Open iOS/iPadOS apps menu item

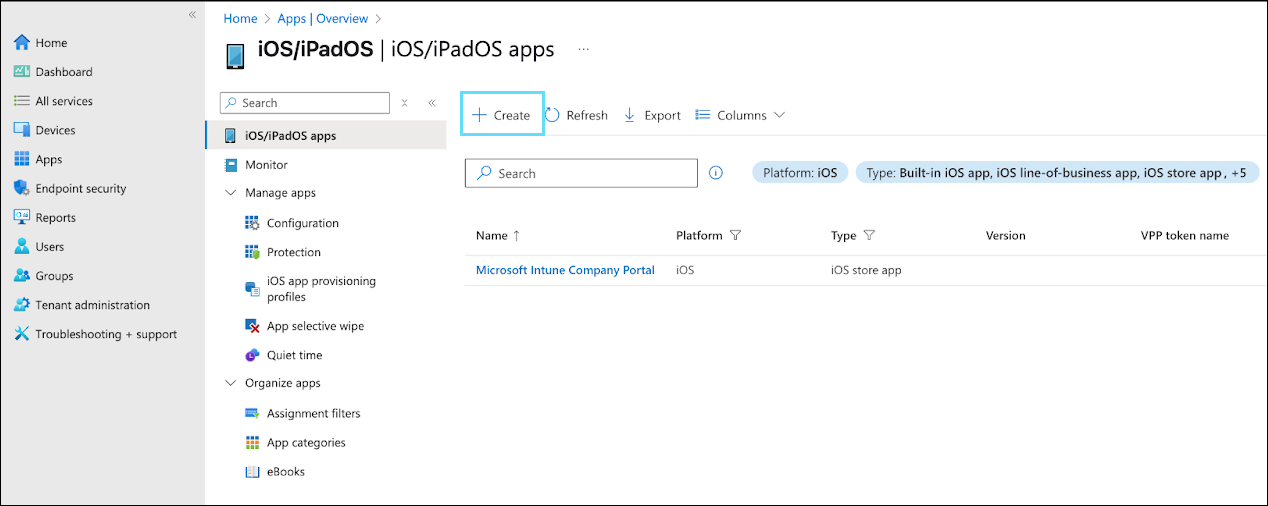pos(326,136)
